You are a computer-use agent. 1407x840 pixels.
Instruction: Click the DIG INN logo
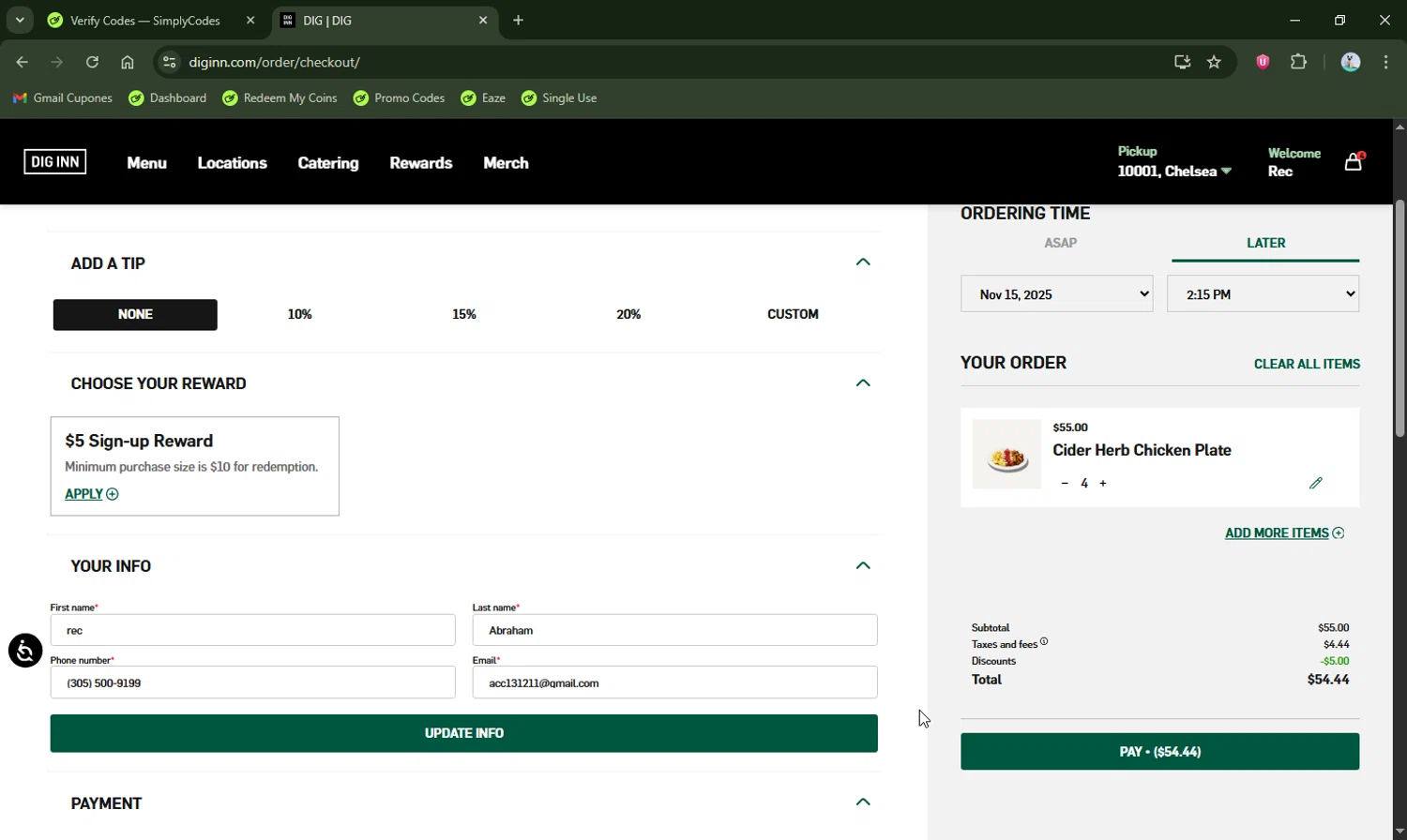(55, 162)
